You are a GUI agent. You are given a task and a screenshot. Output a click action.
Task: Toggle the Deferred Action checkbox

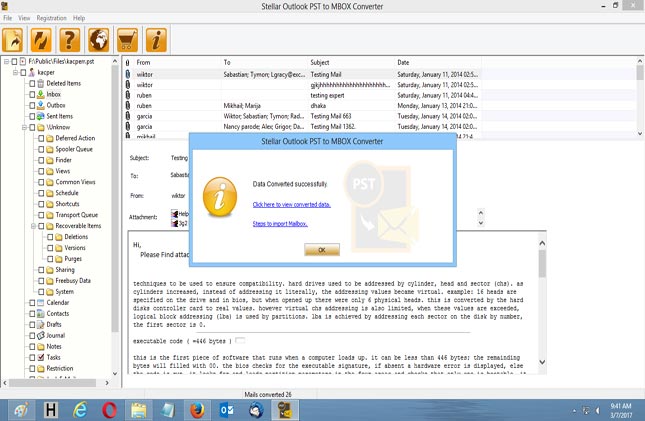coord(41,138)
